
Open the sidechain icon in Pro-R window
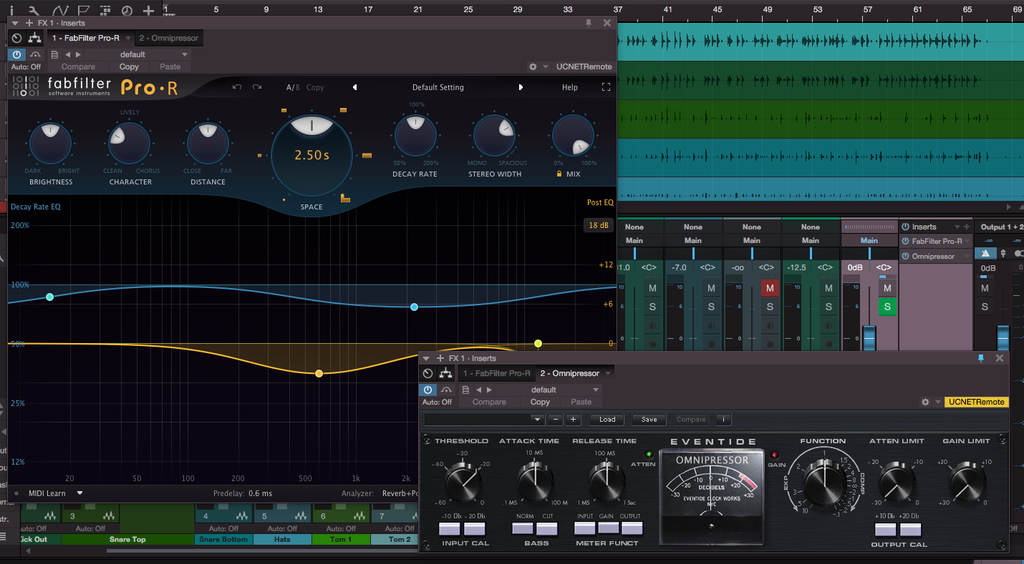click(35, 55)
